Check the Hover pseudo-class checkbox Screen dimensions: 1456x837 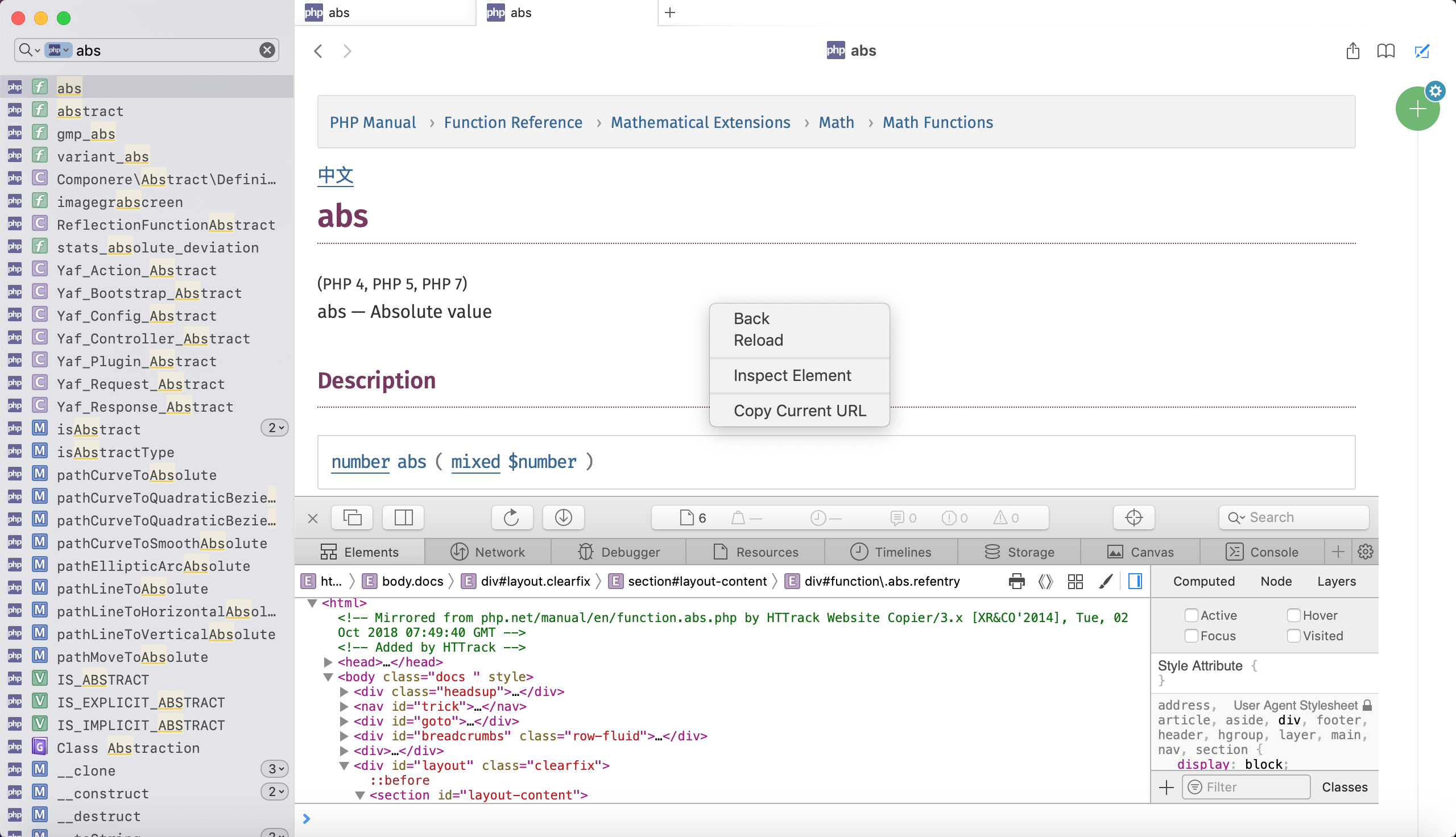(x=1293, y=615)
